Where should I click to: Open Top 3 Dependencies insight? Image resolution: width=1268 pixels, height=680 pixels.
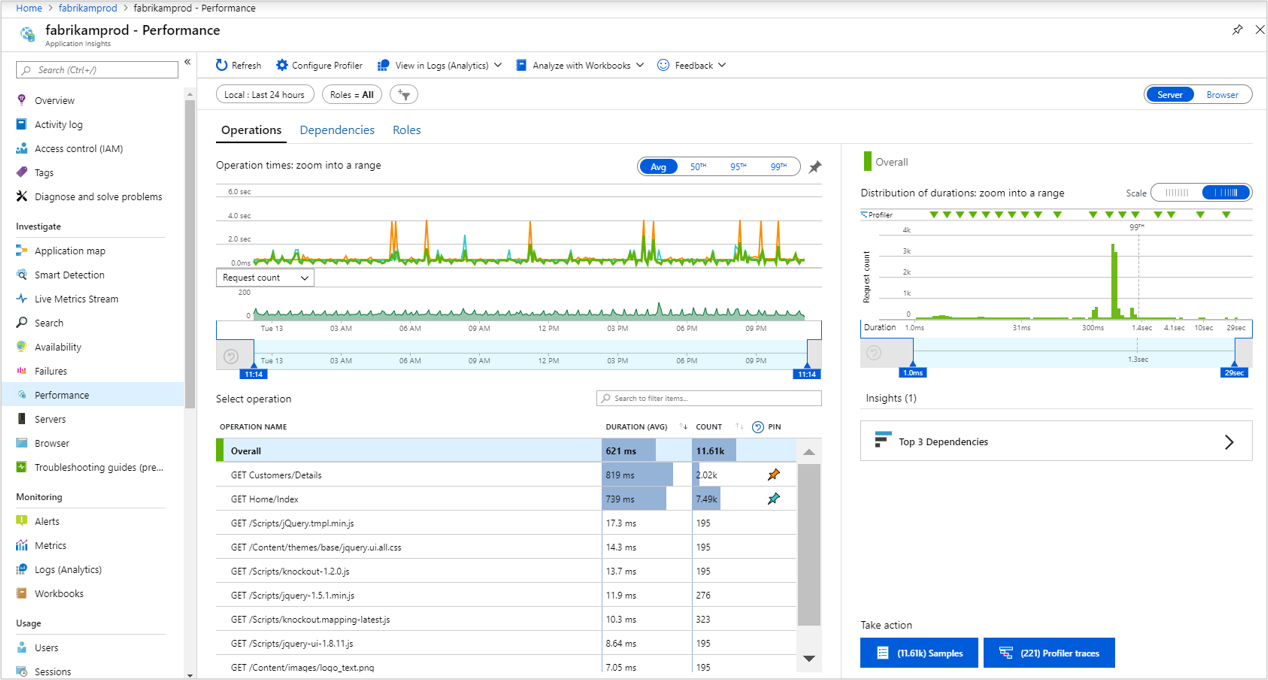[1054, 440]
